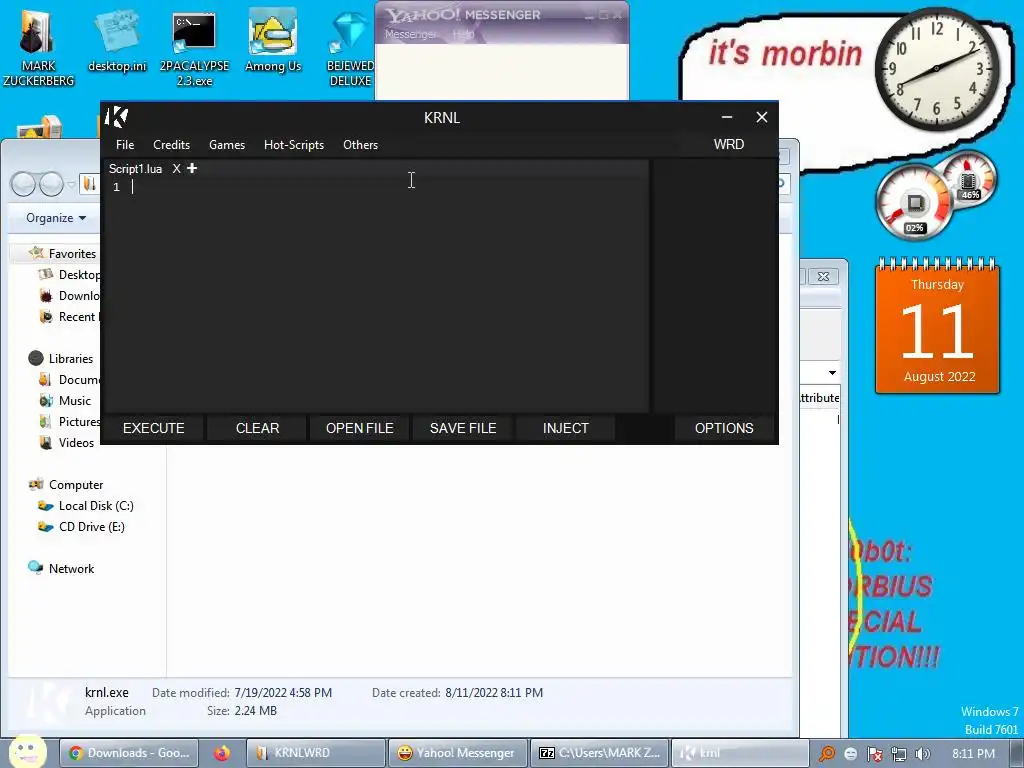The height and width of the screenshot is (768, 1024).
Task: Open the Credits menu in KRNL
Action: [171, 145]
